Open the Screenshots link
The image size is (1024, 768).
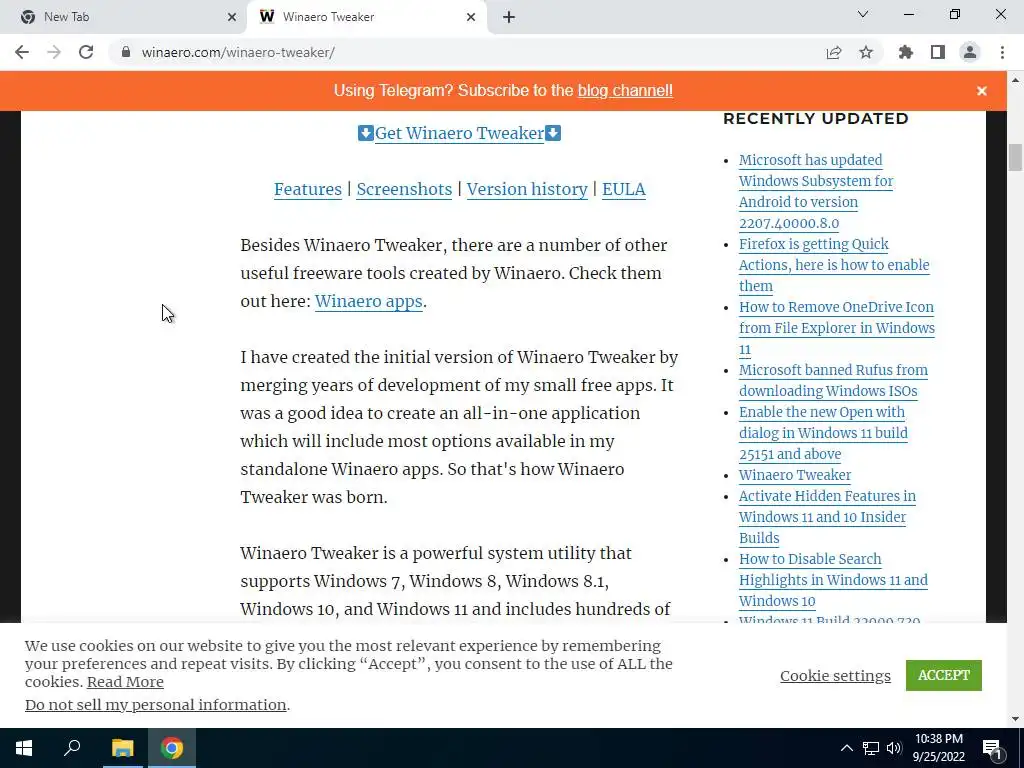pos(404,189)
